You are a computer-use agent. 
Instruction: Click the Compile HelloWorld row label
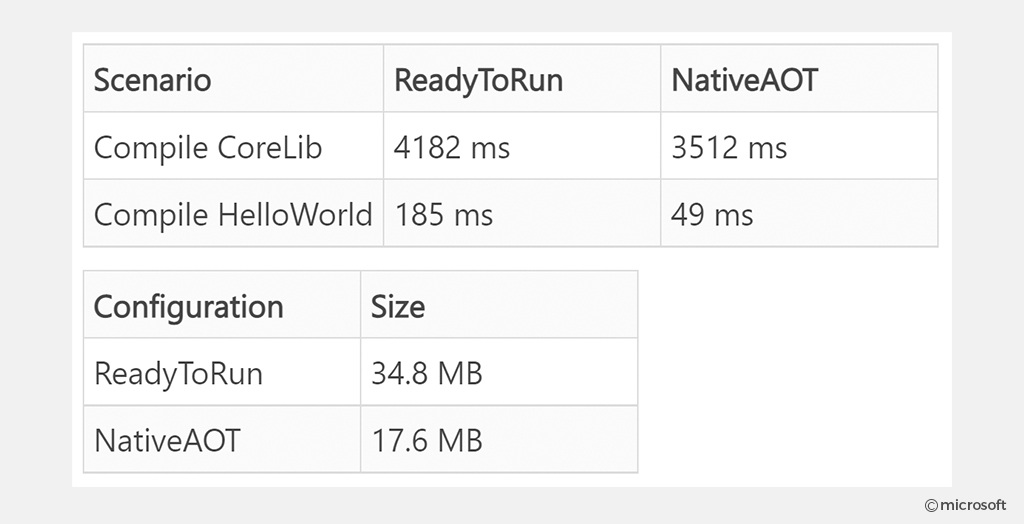click(233, 213)
